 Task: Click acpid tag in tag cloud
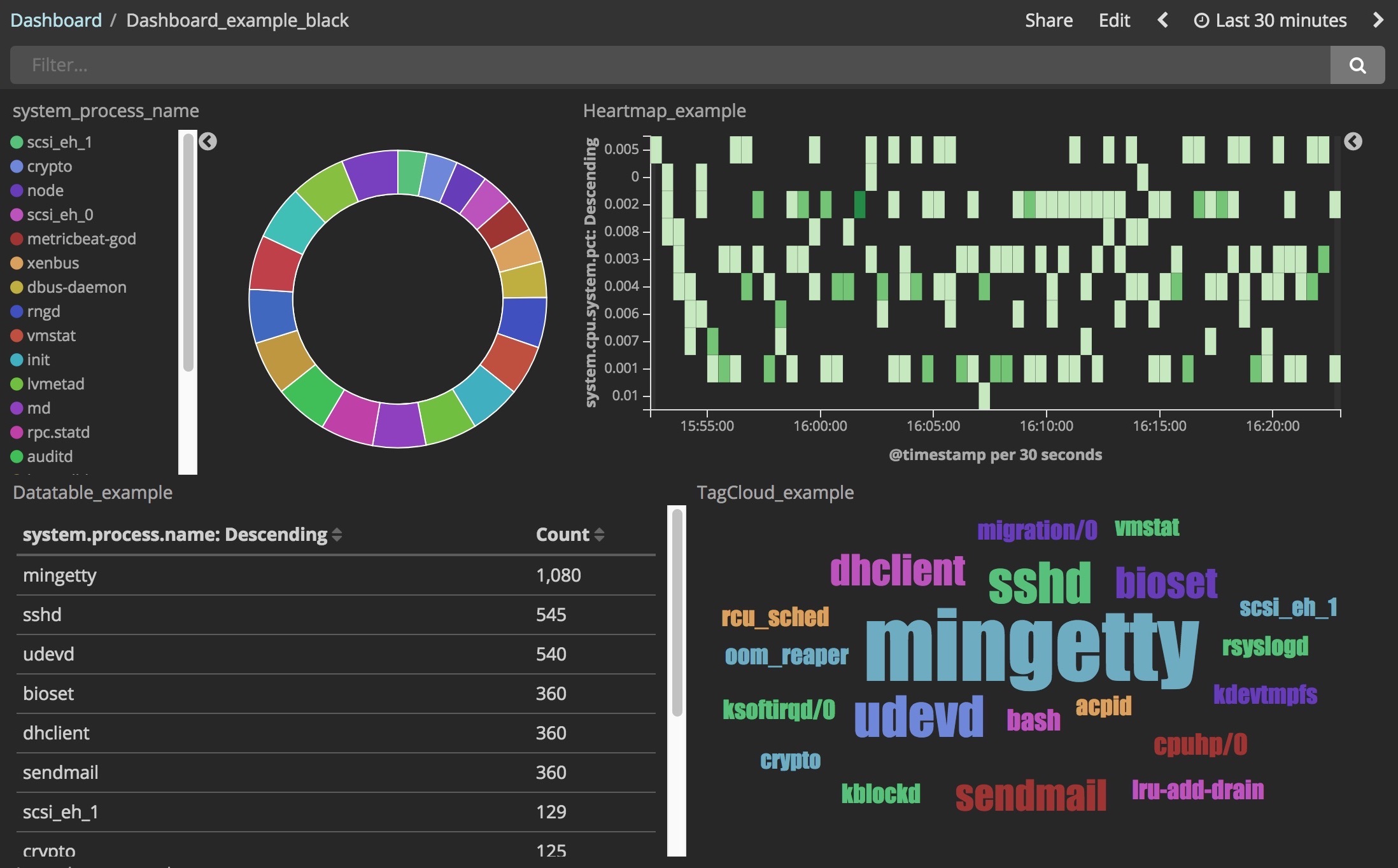[1103, 706]
